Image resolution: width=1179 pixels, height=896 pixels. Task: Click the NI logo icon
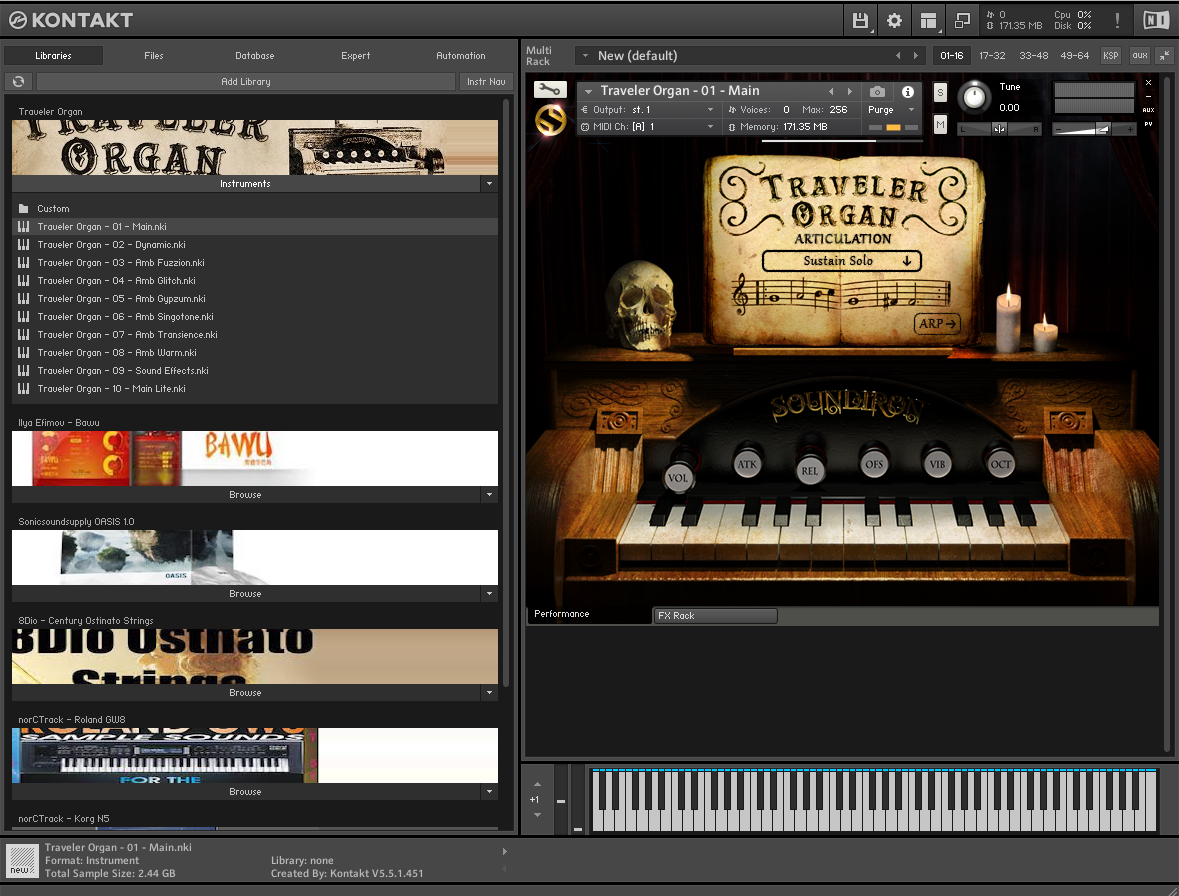[x=1156, y=20]
